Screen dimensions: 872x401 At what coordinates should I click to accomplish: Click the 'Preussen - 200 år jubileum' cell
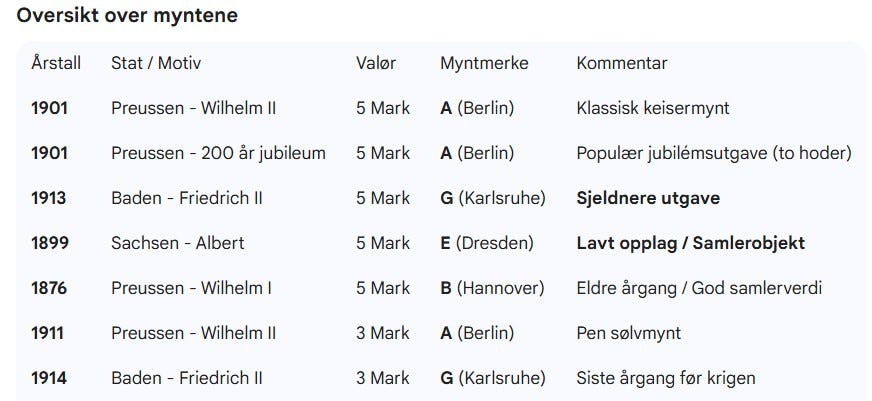[219, 153]
